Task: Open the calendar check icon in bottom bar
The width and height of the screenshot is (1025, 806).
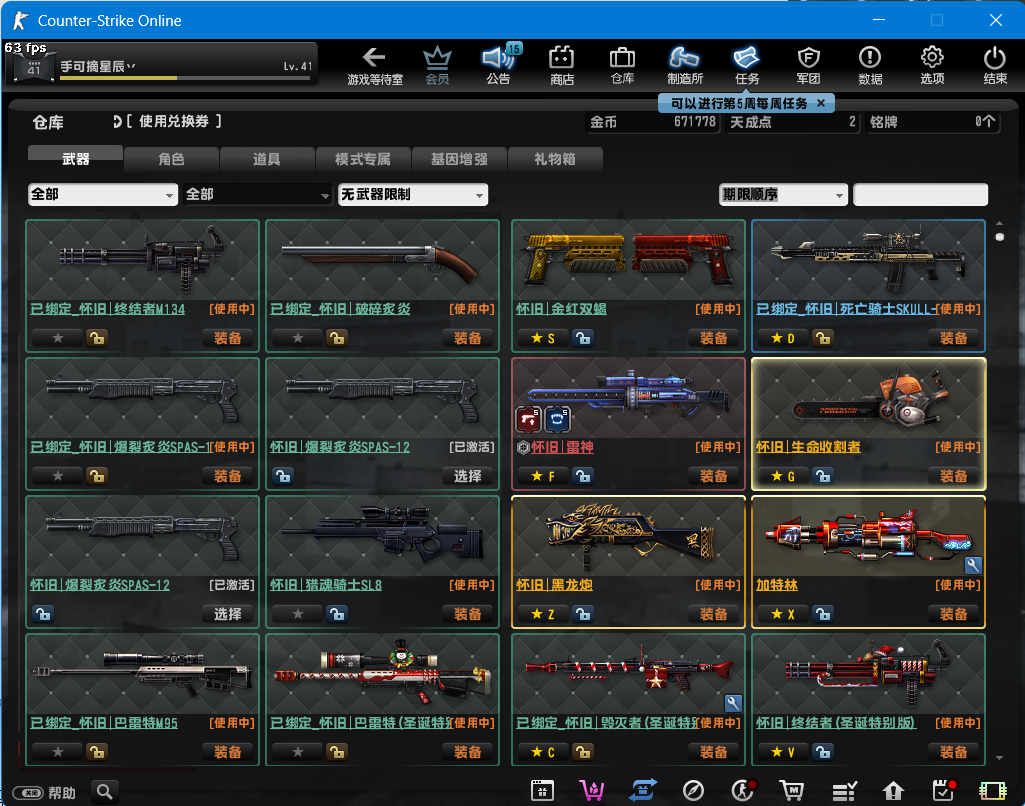Action: [x=943, y=791]
